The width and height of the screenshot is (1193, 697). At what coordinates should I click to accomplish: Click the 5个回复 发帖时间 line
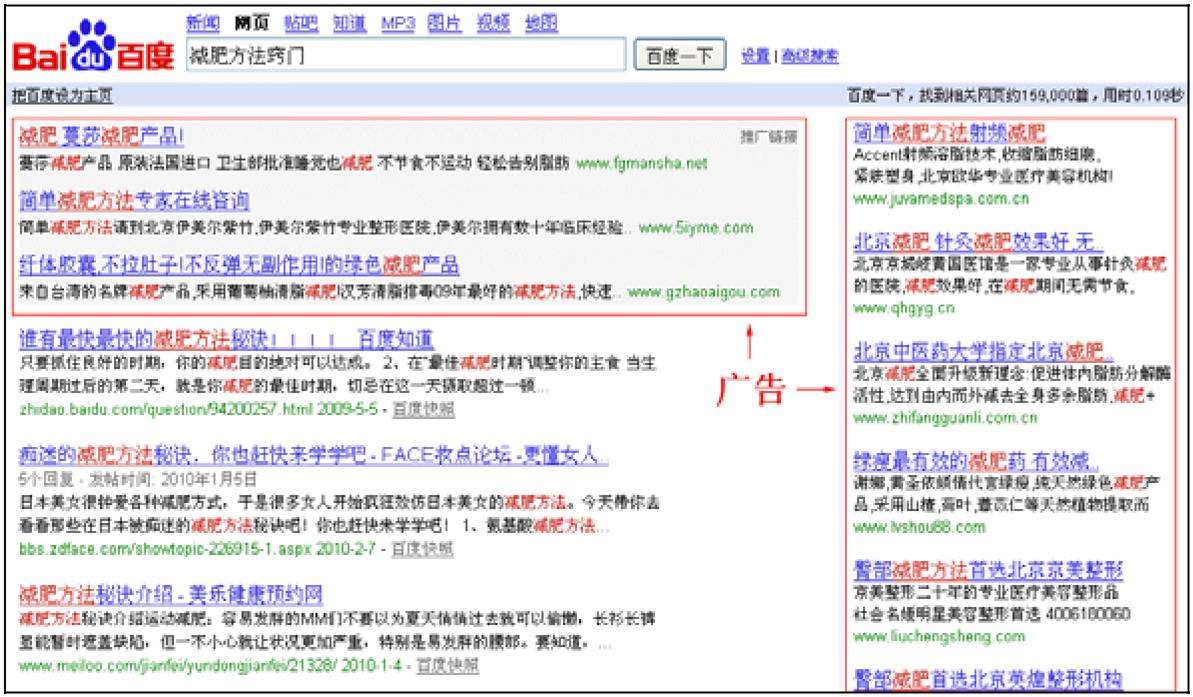[138, 480]
